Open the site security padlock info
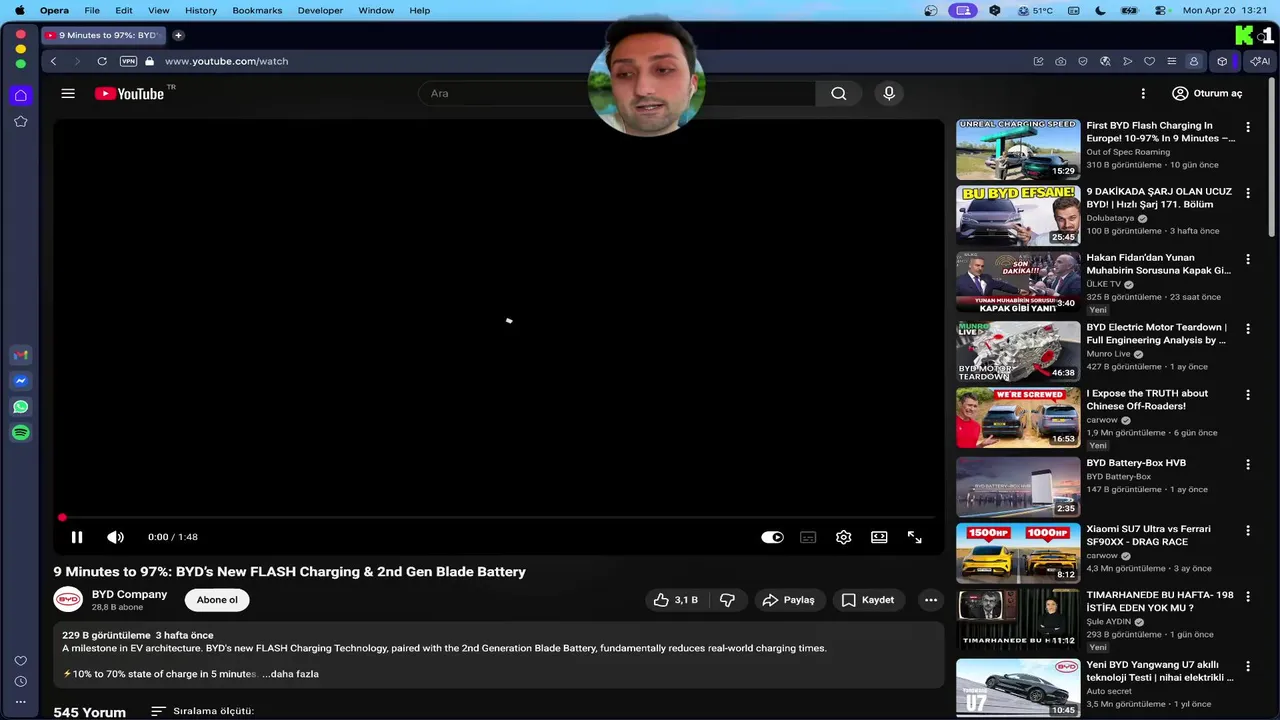This screenshot has width=1280, height=720. 150,61
